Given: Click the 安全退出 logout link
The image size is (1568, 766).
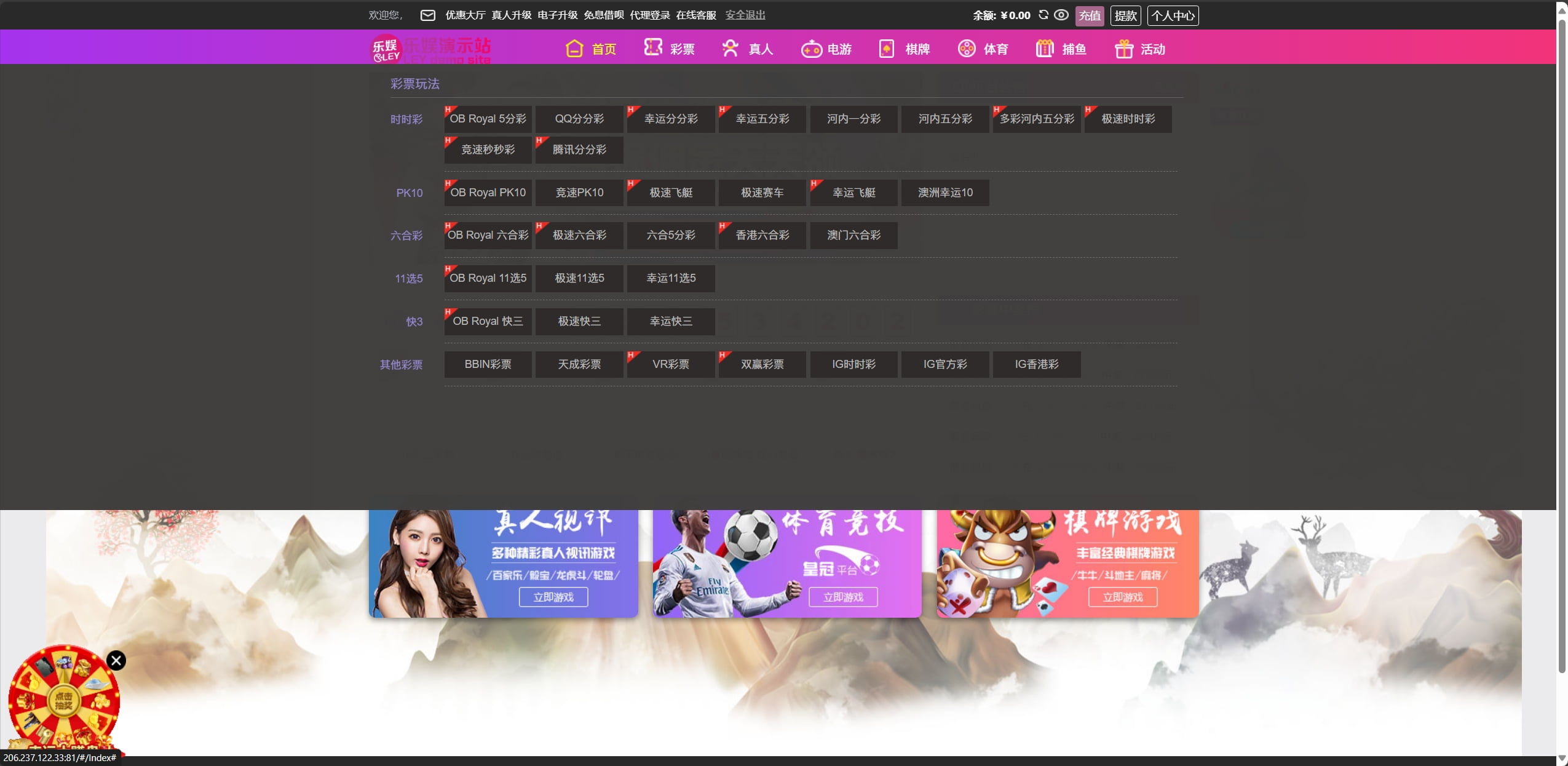Looking at the screenshot, I should (745, 15).
